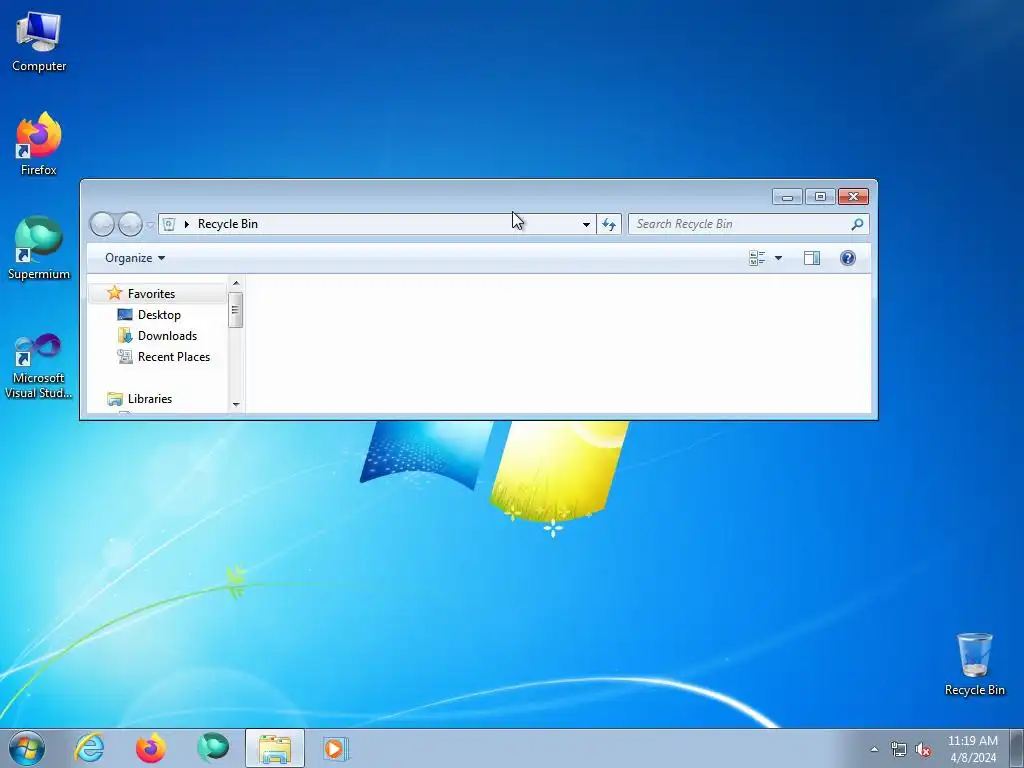1024x768 pixels.
Task: Click Windows Explorer taskbar button
Action: click(x=275, y=748)
